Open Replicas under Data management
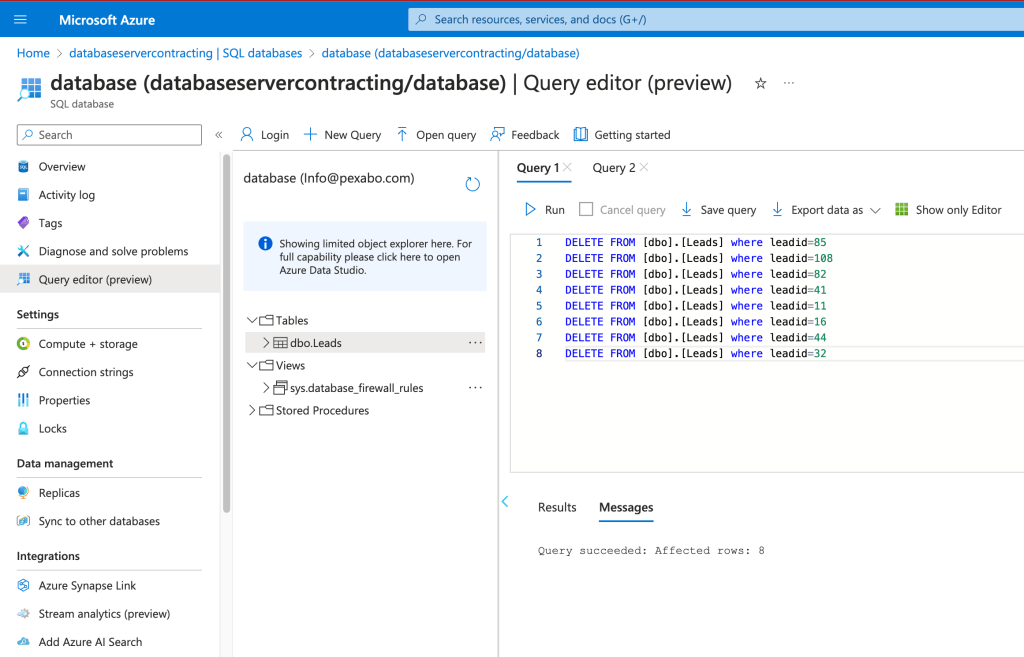The height and width of the screenshot is (657, 1024). 59,493
